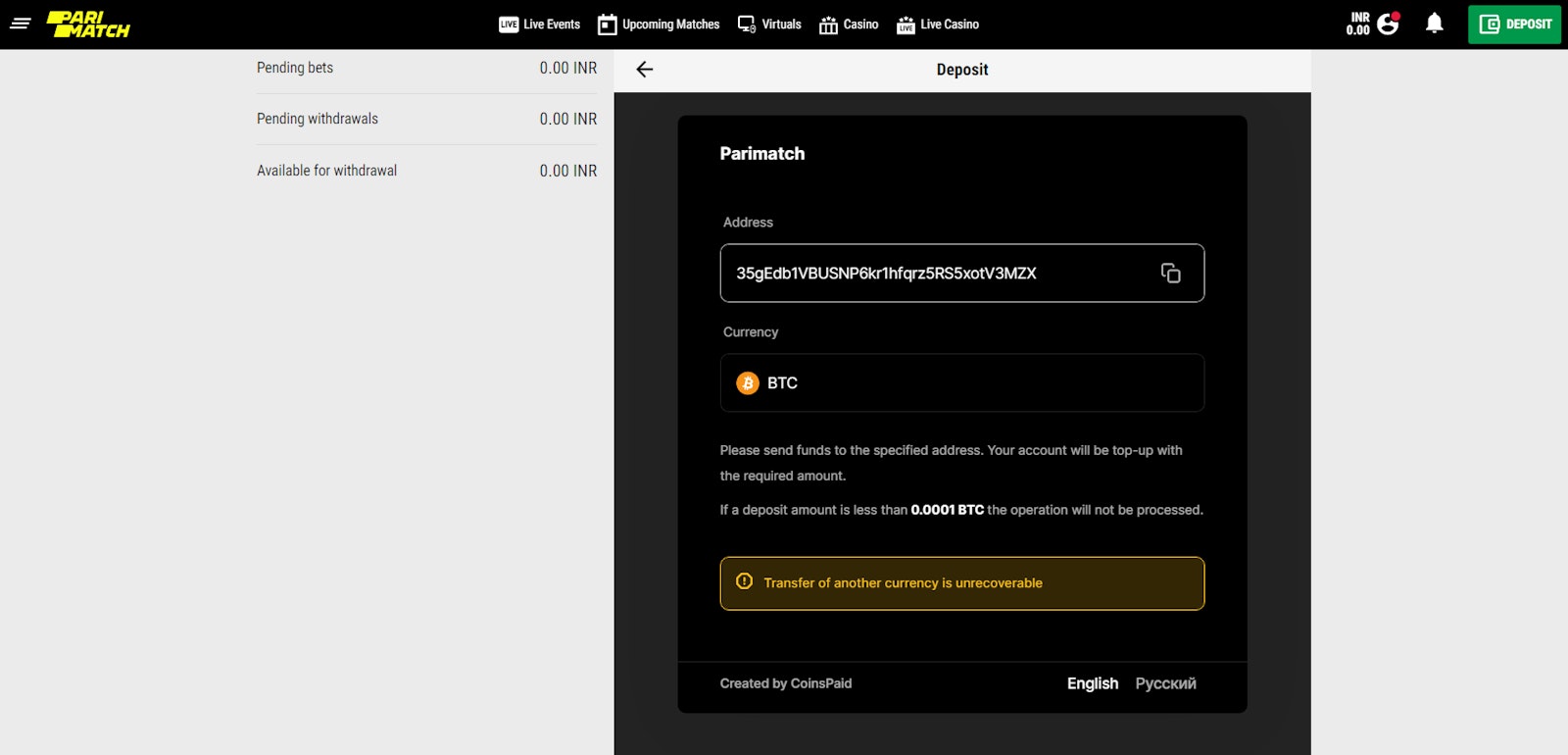
Task: Click the INR 0.00 balance
Action: [1358, 24]
